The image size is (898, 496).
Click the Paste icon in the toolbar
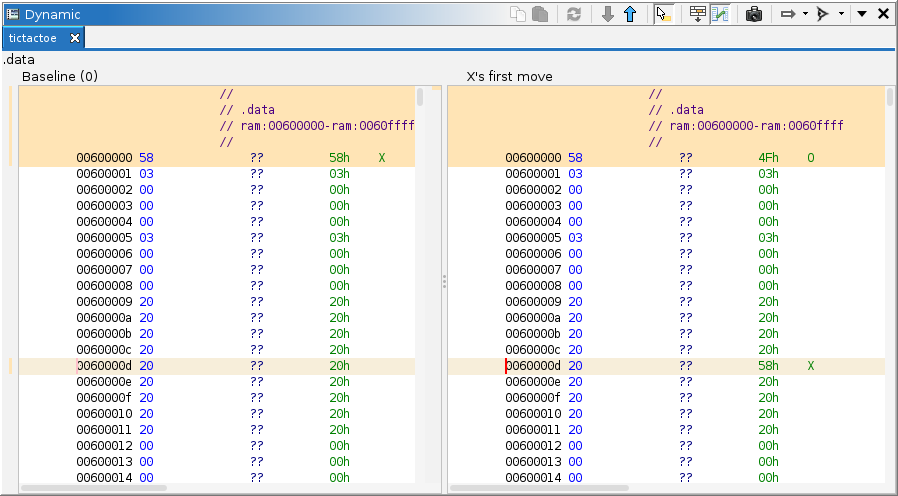(x=540, y=14)
